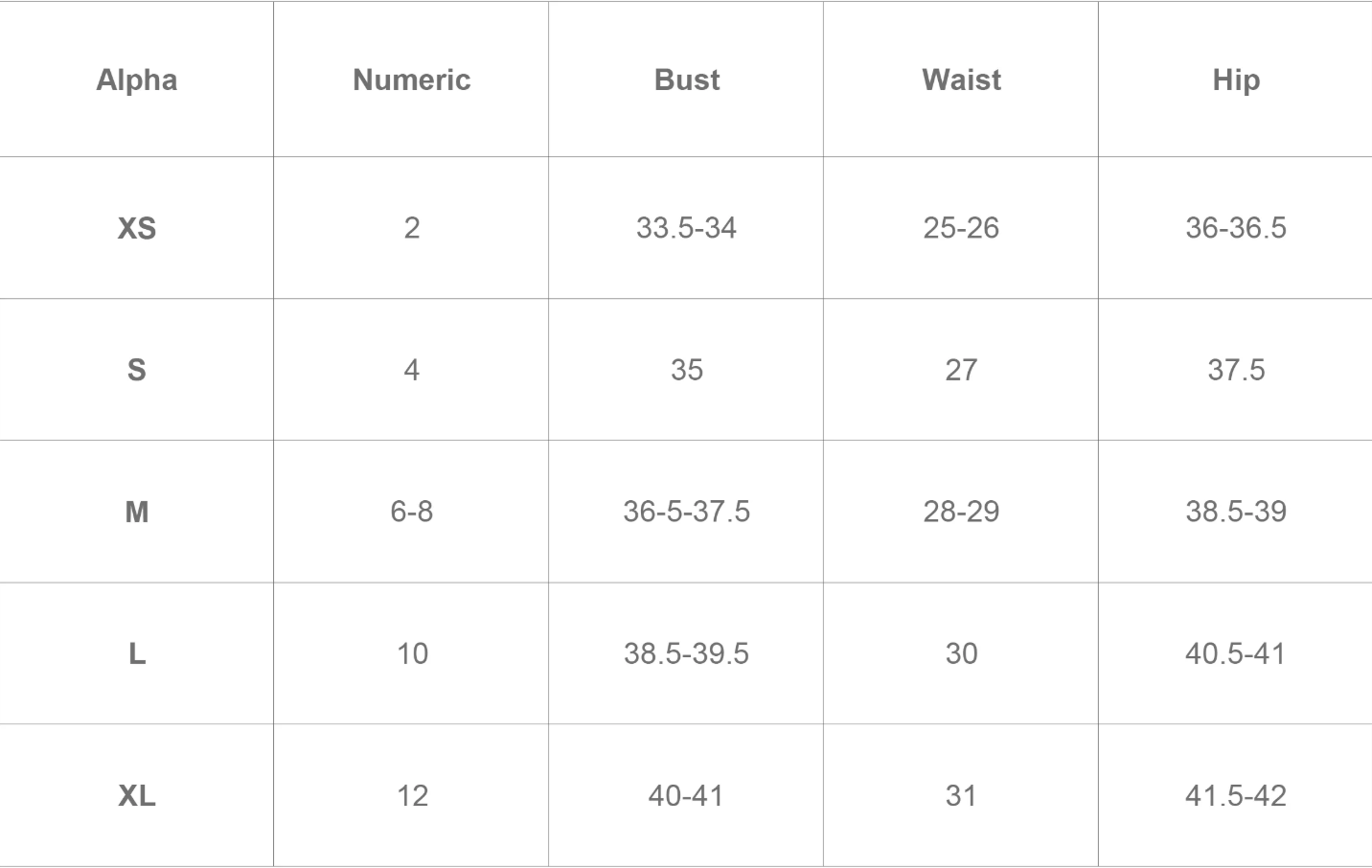Viewport: 1372px width, 868px height.
Task: Click the XS bust value 33.5-34
Action: 686,228
